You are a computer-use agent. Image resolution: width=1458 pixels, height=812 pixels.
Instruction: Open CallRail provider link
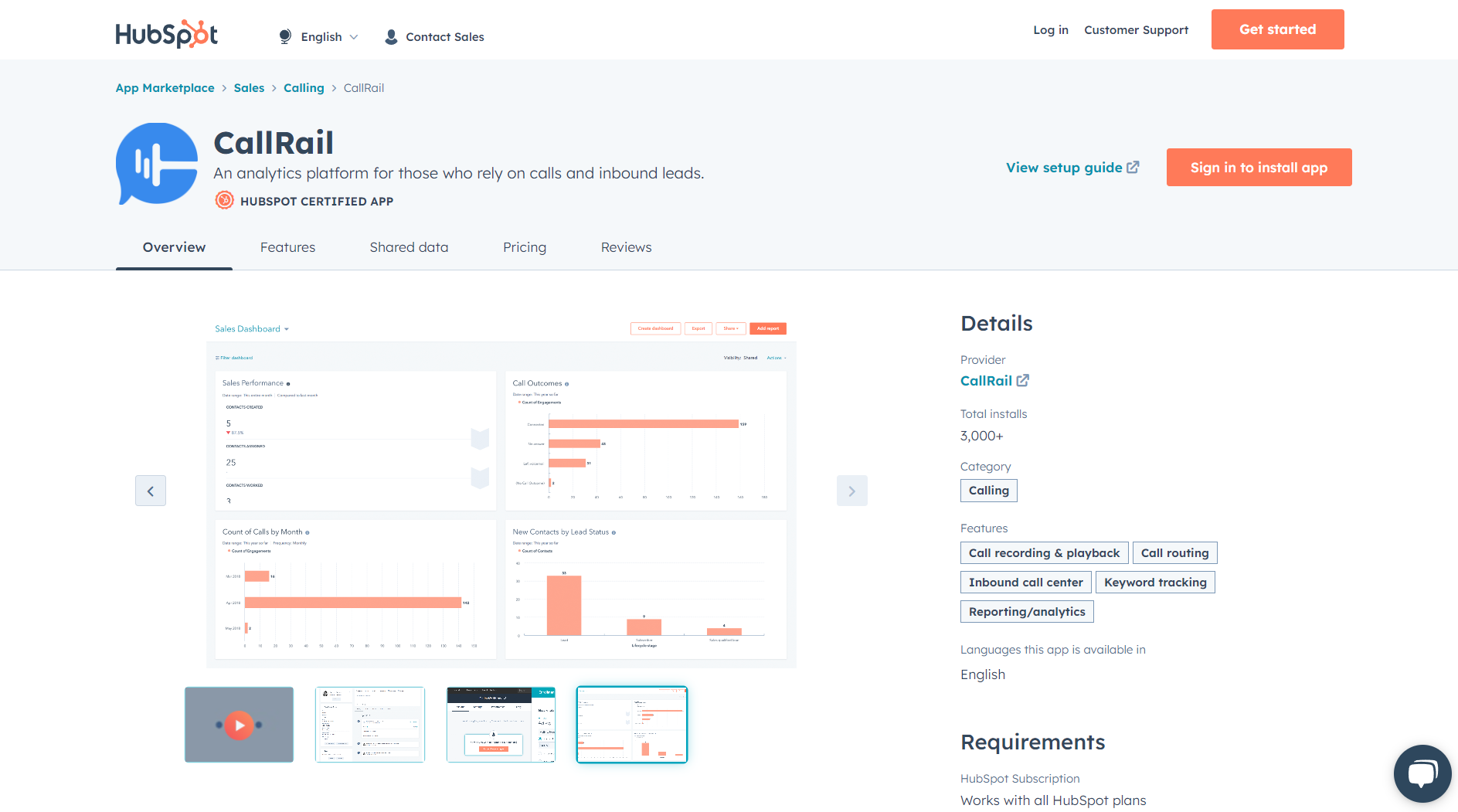click(986, 380)
